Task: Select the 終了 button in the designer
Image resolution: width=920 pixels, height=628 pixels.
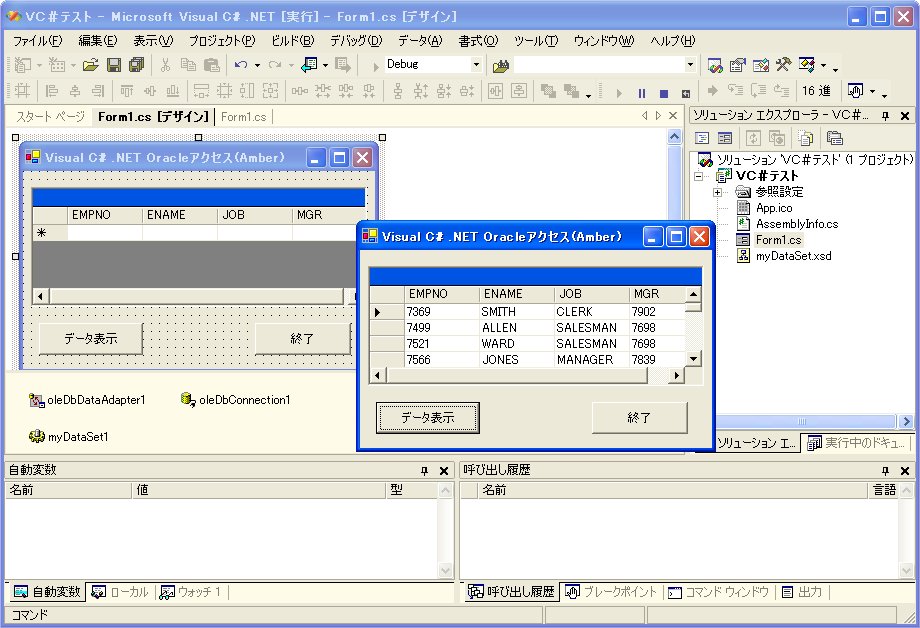Action: click(x=302, y=339)
